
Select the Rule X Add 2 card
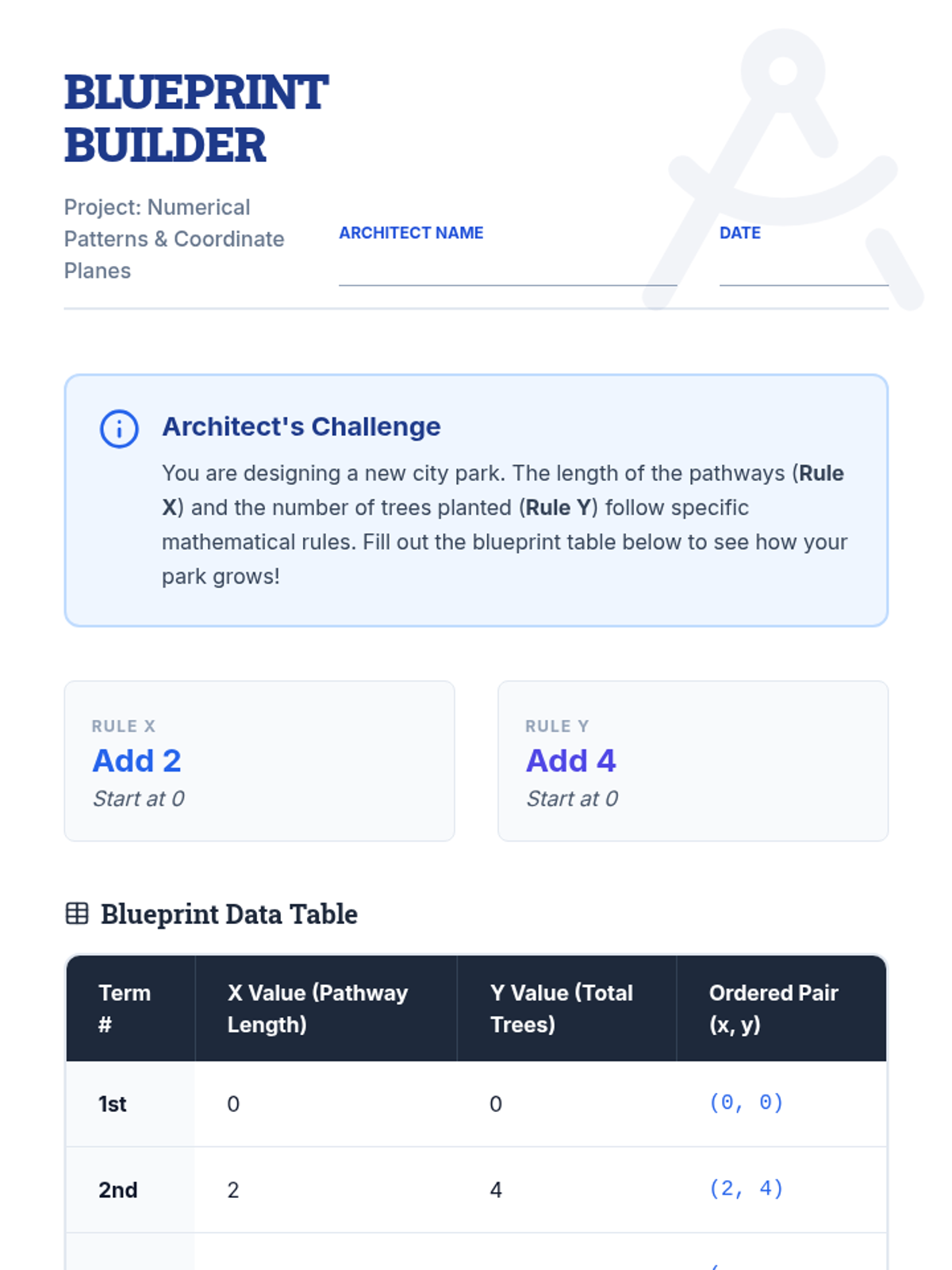tap(259, 760)
